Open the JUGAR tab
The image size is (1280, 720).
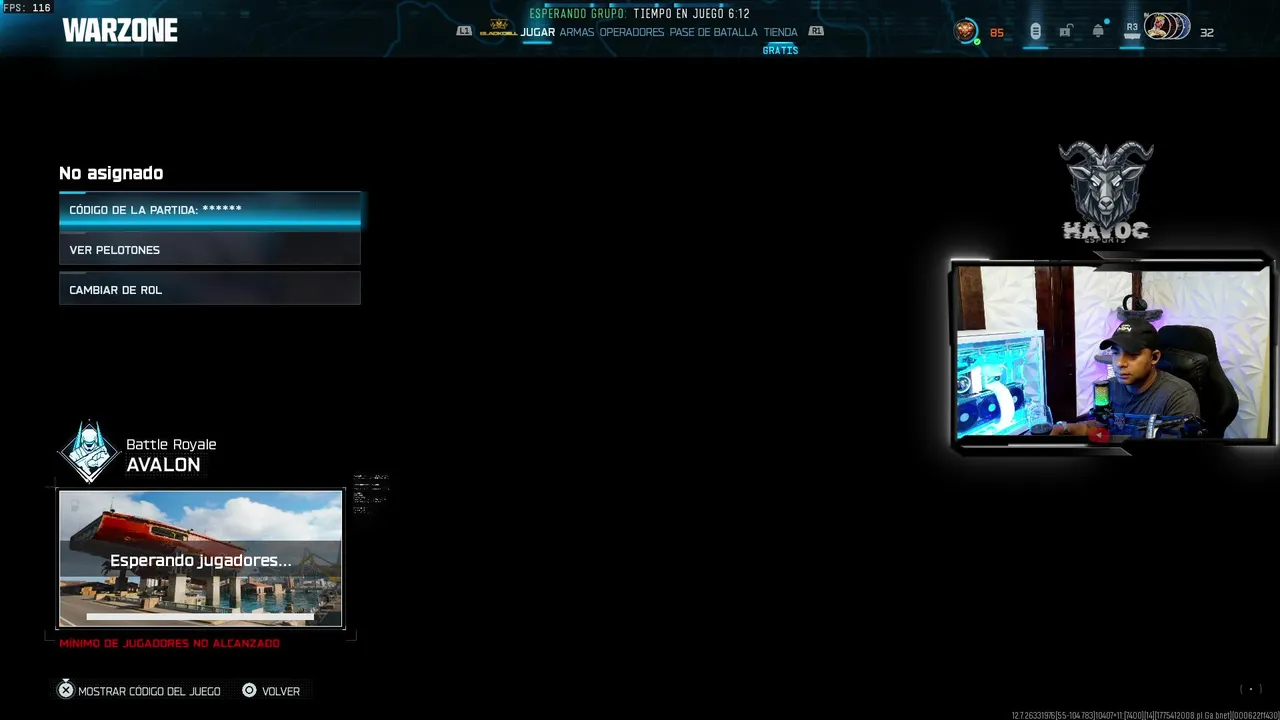537,32
